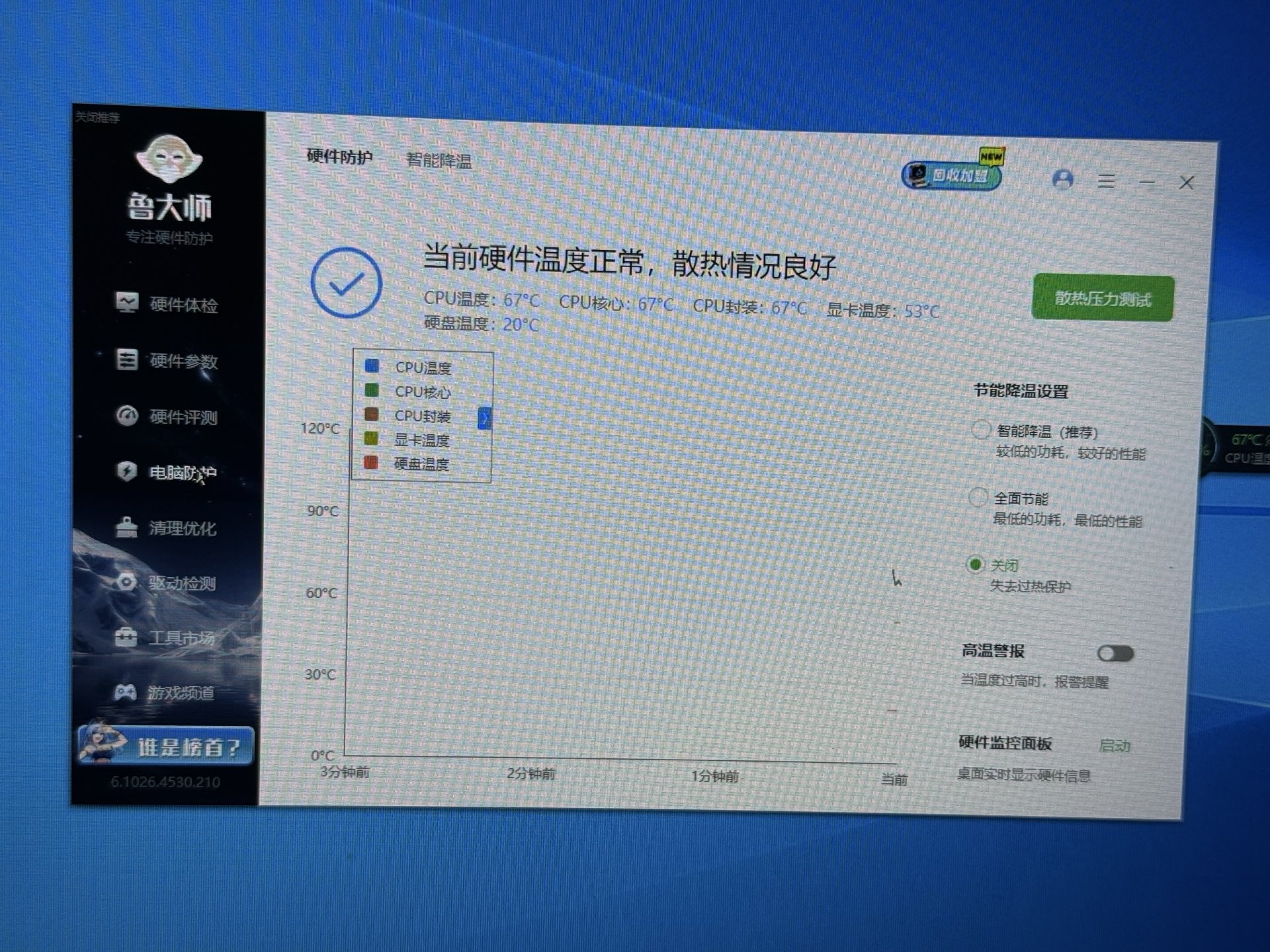Click 散热压力测试 green button

[1103, 299]
